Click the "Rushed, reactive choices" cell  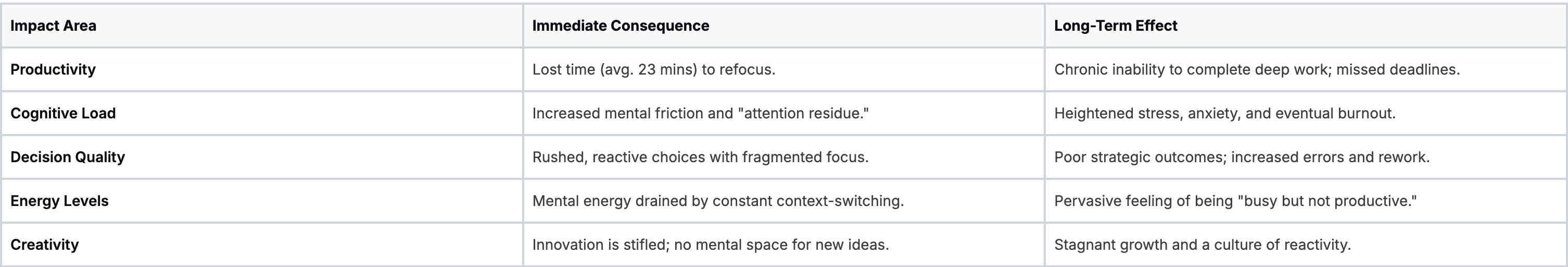(700, 157)
